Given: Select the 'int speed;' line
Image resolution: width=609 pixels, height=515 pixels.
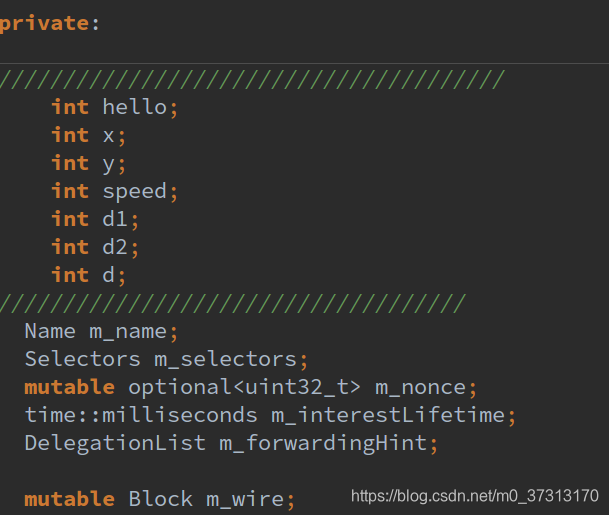Looking at the screenshot, I should [x=115, y=191].
